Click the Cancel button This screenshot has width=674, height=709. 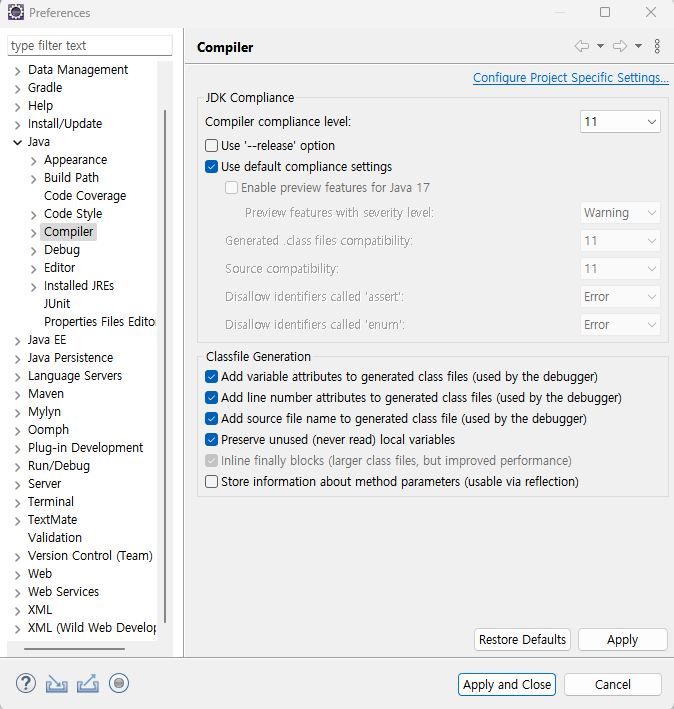613,685
